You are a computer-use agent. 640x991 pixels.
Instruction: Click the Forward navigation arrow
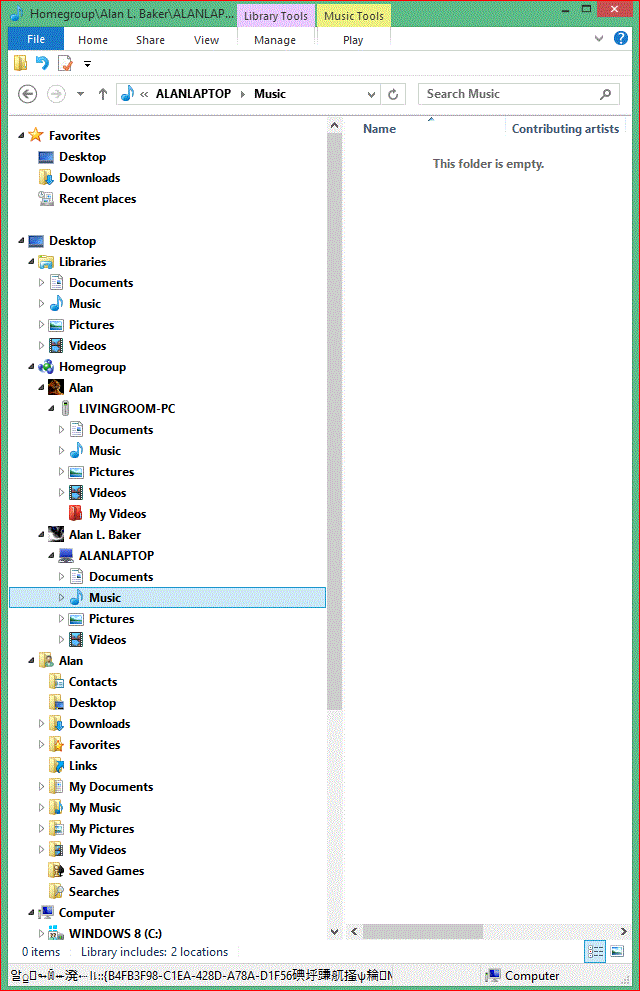pos(56,94)
